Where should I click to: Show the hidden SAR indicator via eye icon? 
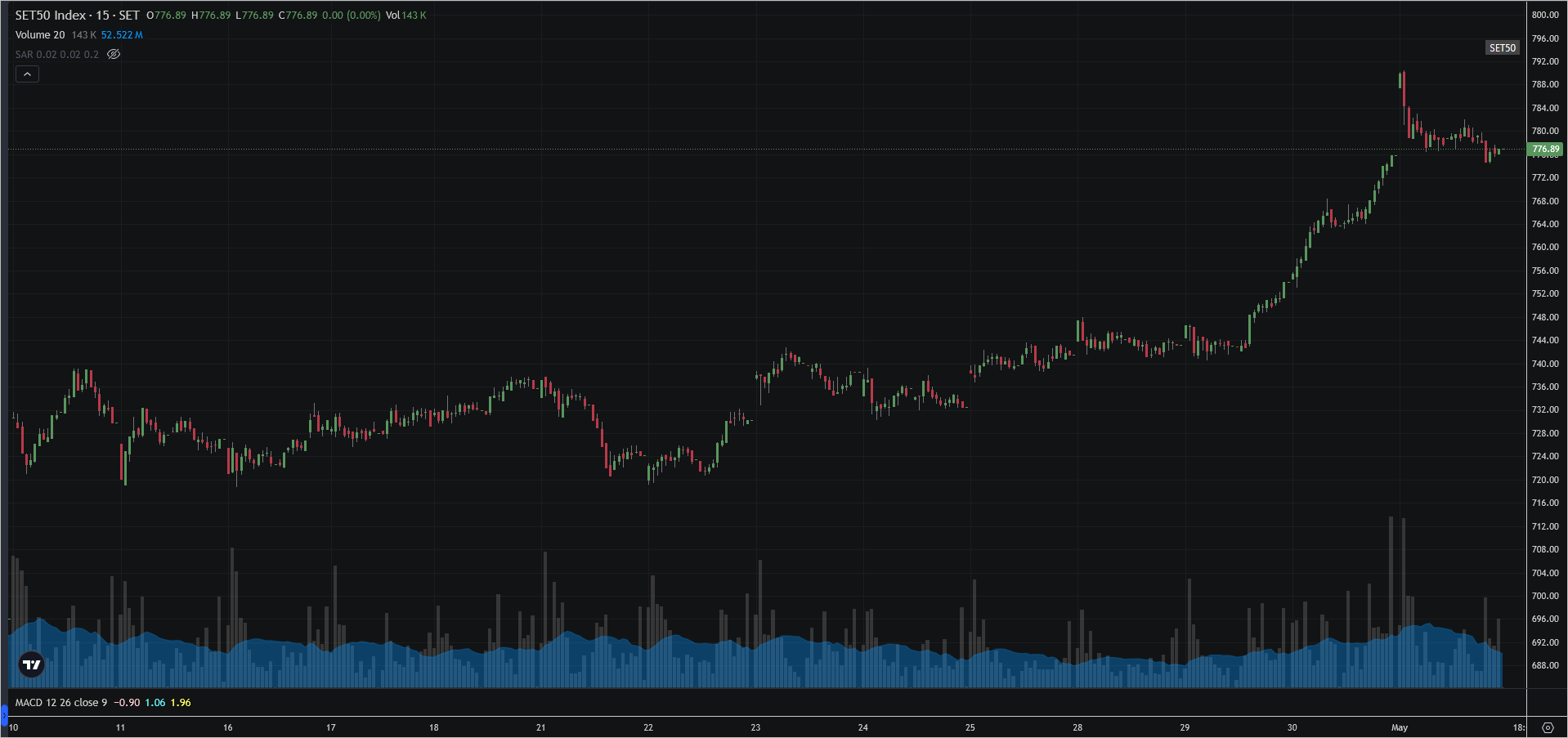(114, 55)
